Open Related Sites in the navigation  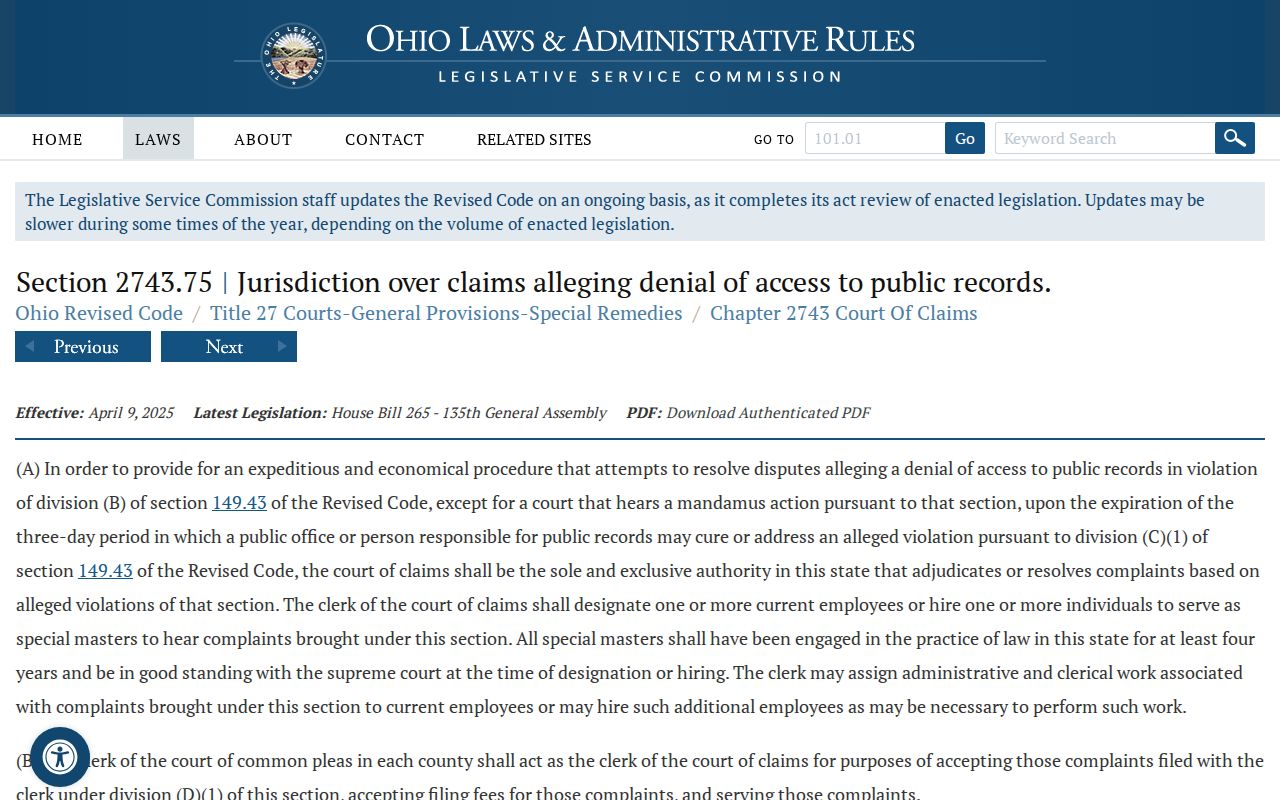[534, 139]
